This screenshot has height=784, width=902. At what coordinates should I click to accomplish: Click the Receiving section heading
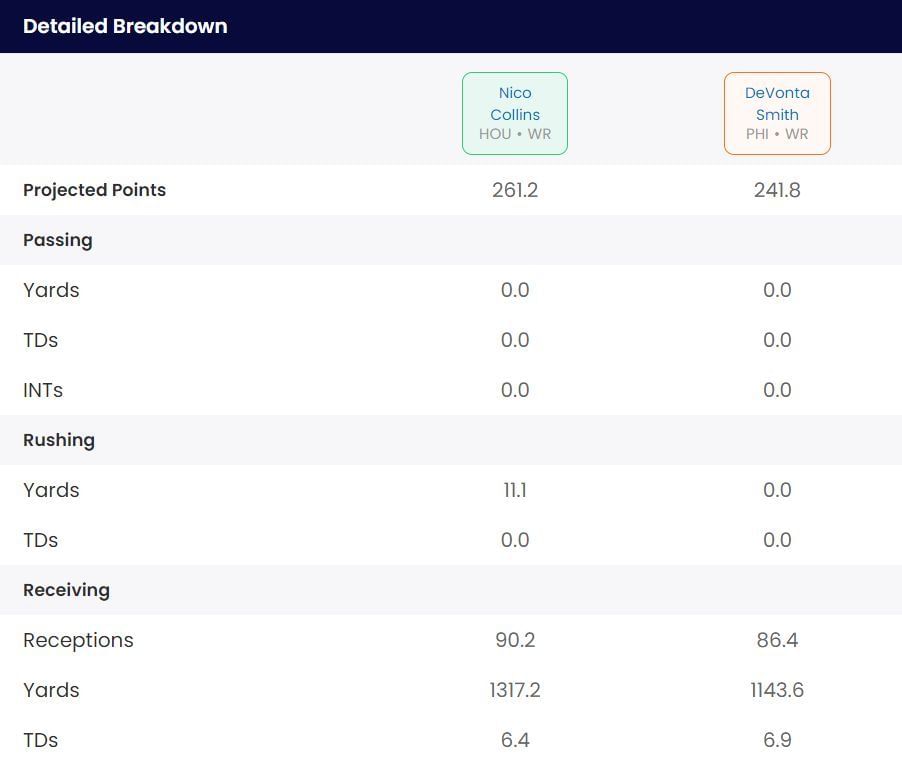pos(66,590)
